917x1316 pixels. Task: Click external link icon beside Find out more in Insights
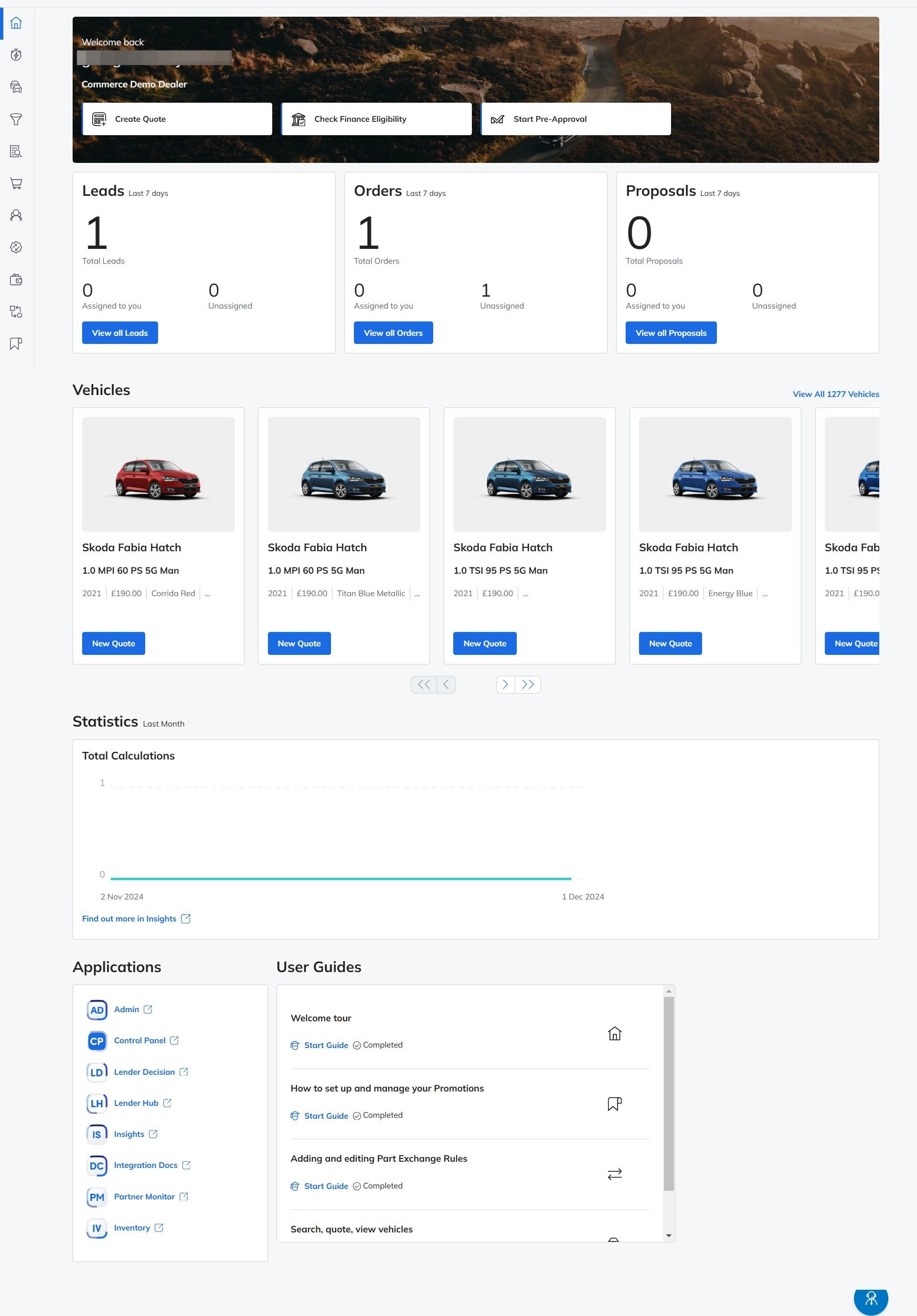click(x=186, y=919)
